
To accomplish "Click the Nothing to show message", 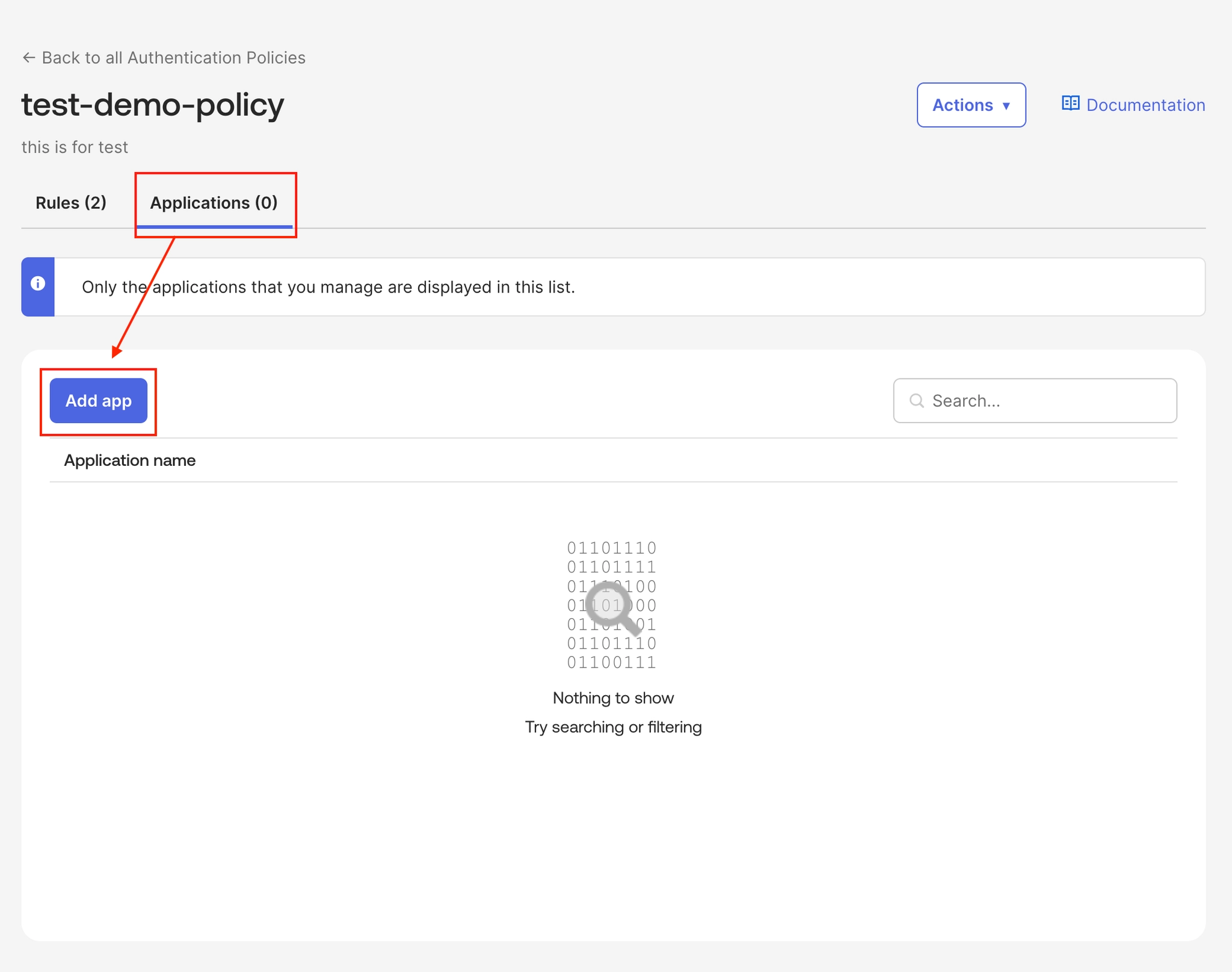I will tap(613, 698).
